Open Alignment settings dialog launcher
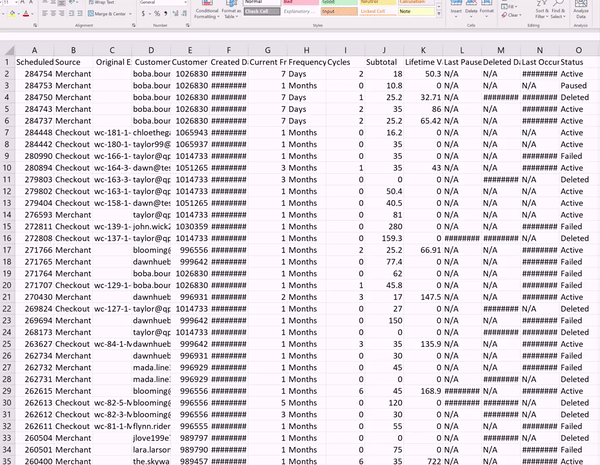 click(x=134, y=25)
